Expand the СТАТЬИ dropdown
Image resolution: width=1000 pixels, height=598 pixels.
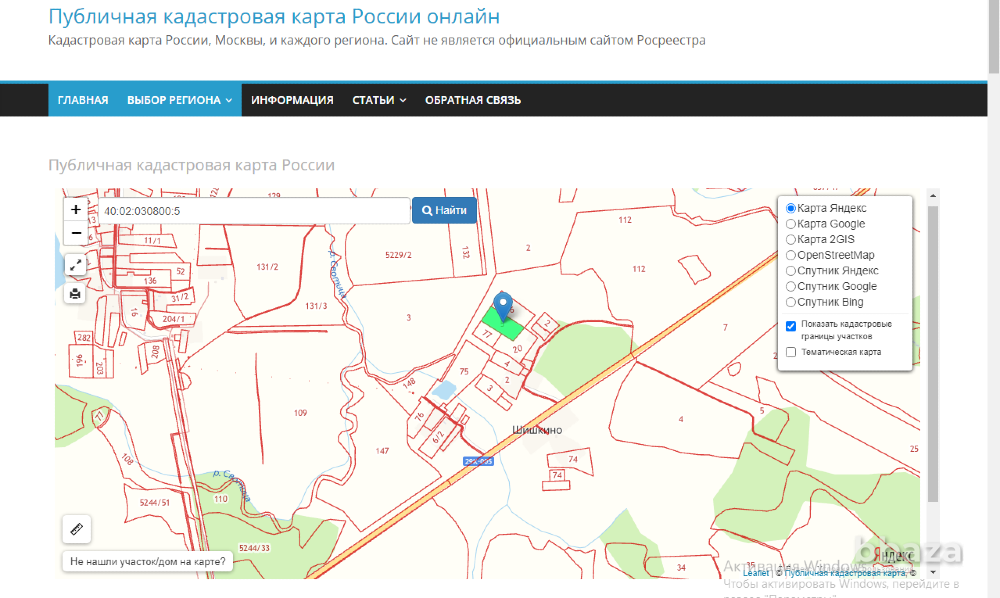(379, 100)
